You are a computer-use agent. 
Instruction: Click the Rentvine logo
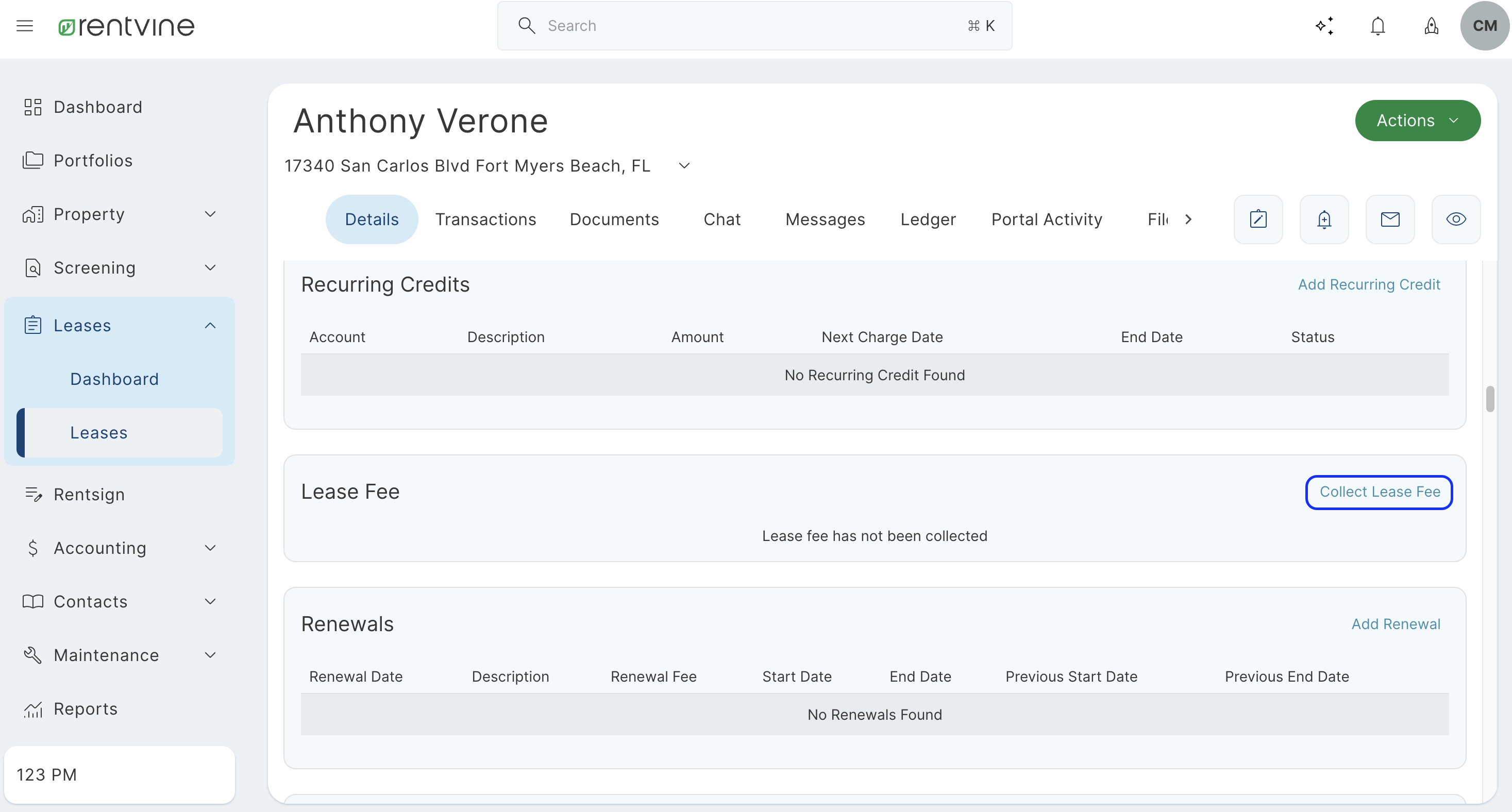pos(126,26)
